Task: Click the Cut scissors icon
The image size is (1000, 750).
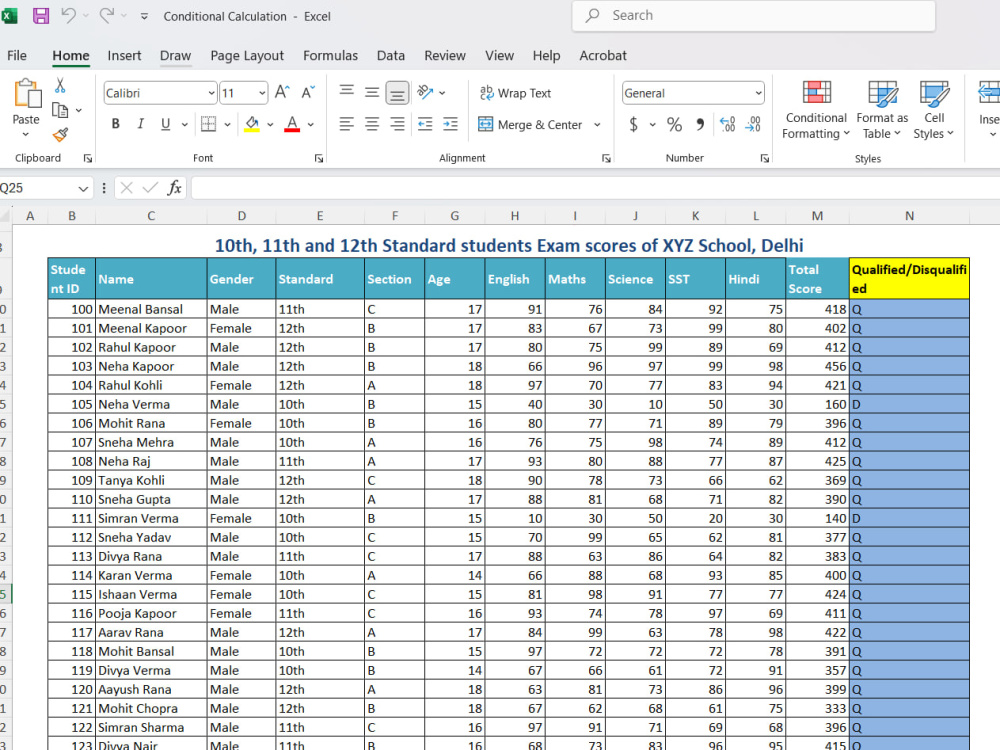Action: pos(60,85)
